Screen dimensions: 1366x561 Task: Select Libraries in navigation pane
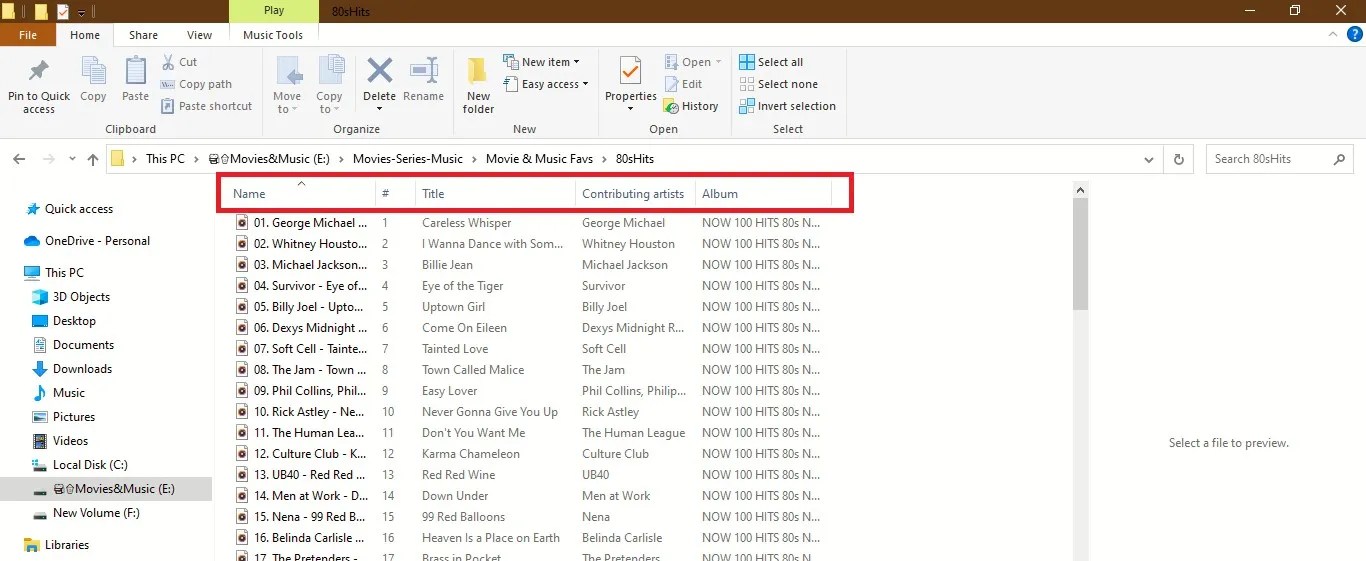click(x=67, y=545)
